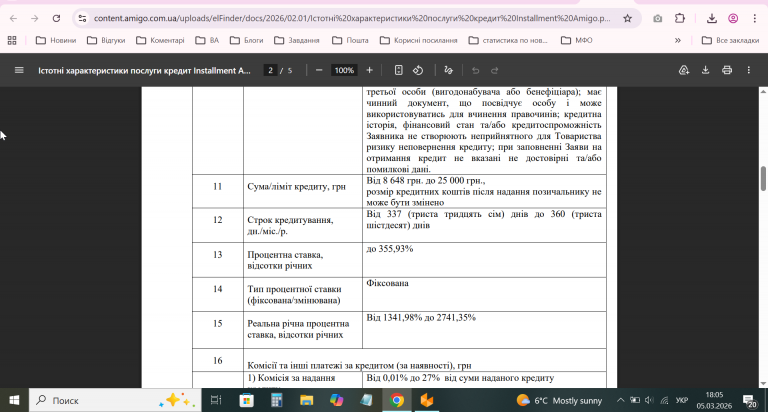Click the page number input field

coord(270,70)
